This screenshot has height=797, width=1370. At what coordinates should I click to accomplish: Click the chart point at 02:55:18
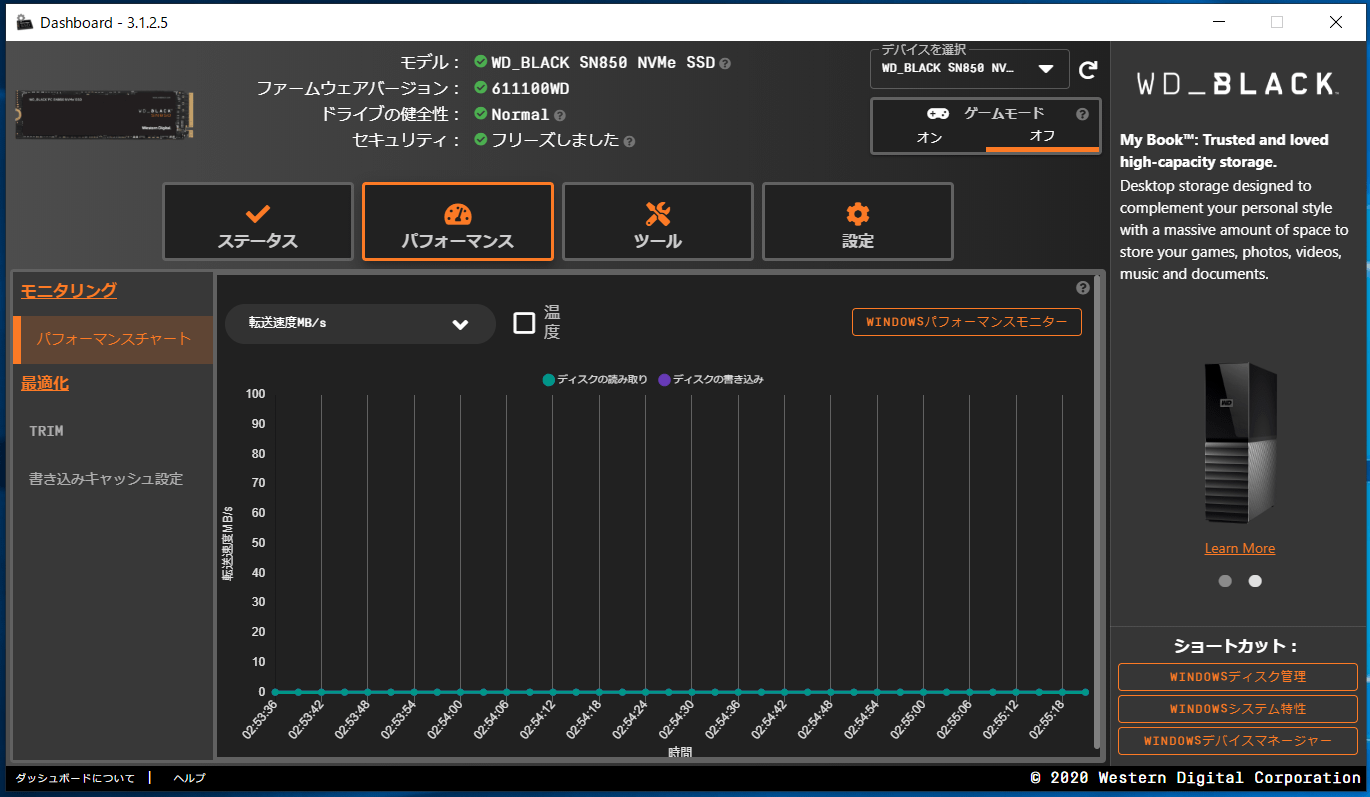click(x=1062, y=692)
